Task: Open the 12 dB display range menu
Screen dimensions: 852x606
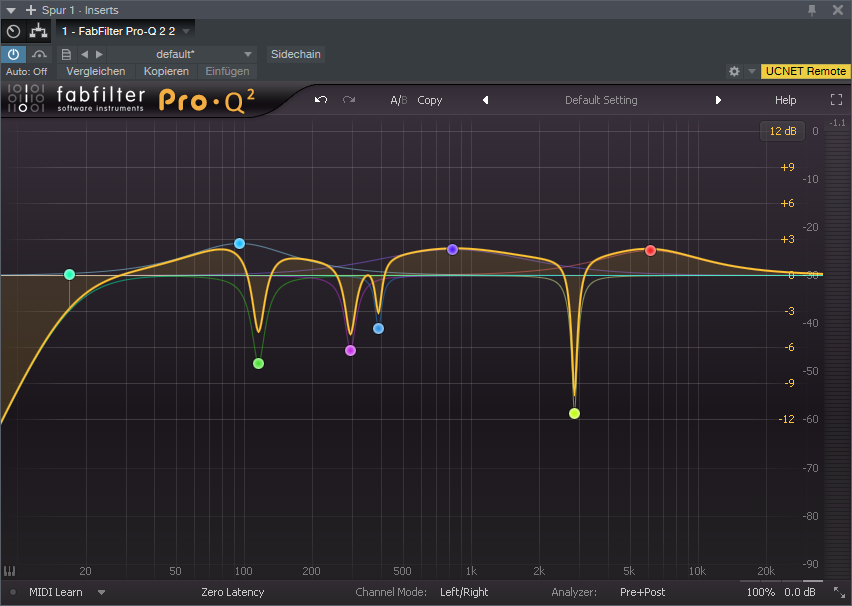Action: pos(782,131)
